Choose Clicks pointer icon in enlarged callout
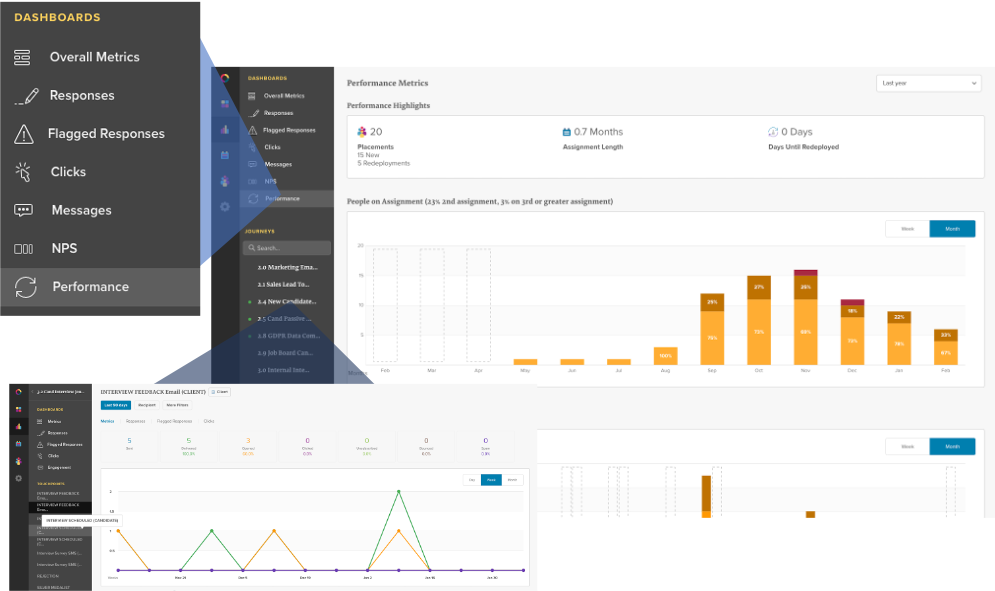This screenshot has height=591, width=995. pos(23,172)
